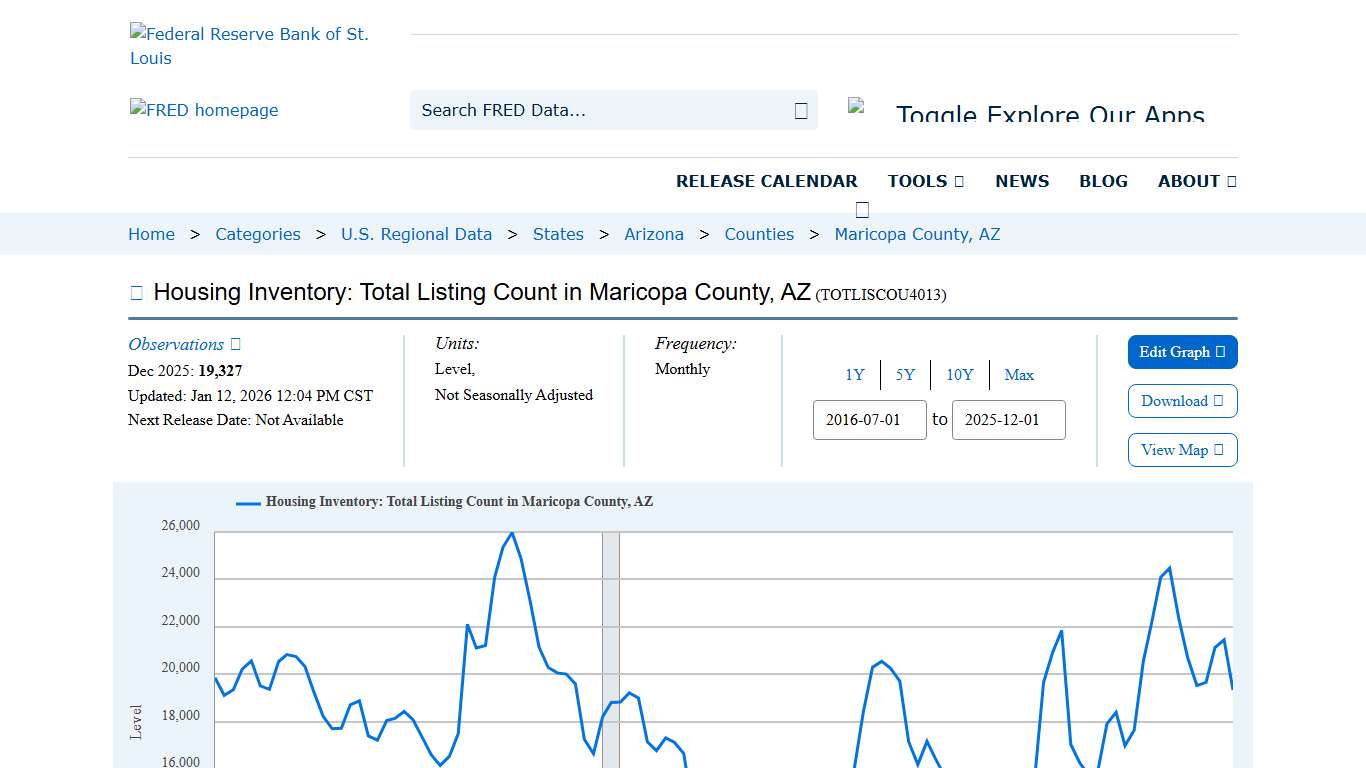The width and height of the screenshot is (1366, 768).
Task: Click the FRED homepage logo
Action: (203, 110)
